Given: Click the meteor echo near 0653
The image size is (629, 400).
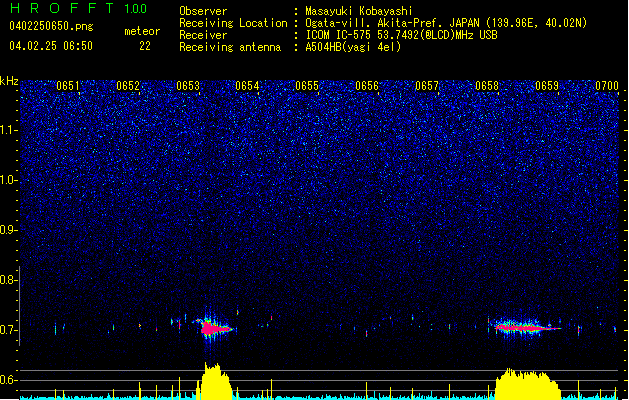Looking at the screenshot, I should (214, 327).
